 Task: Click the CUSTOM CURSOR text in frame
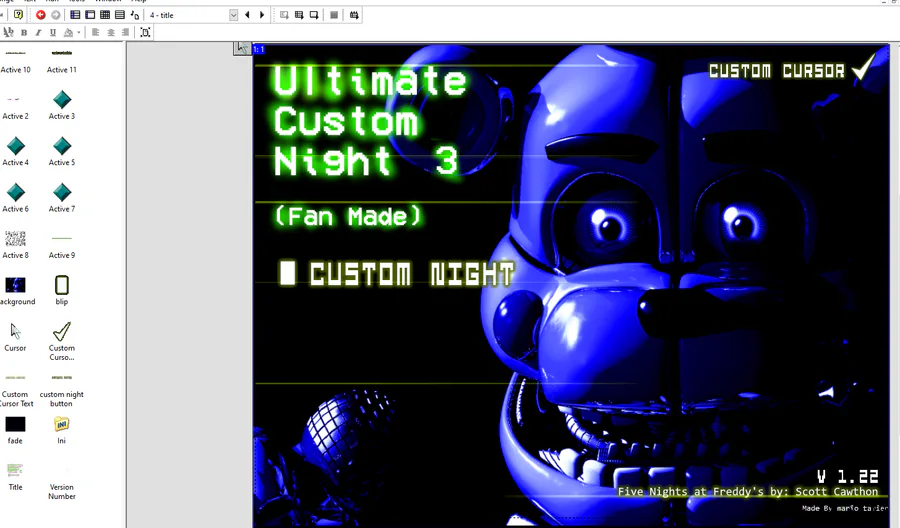click(x=777, y=71)
